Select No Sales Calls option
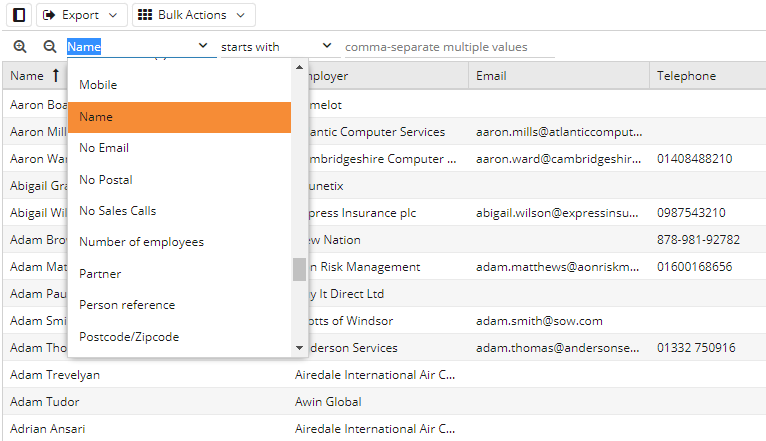Image resolution: width=766 pixels, height=441 pixels. point(117,211)
